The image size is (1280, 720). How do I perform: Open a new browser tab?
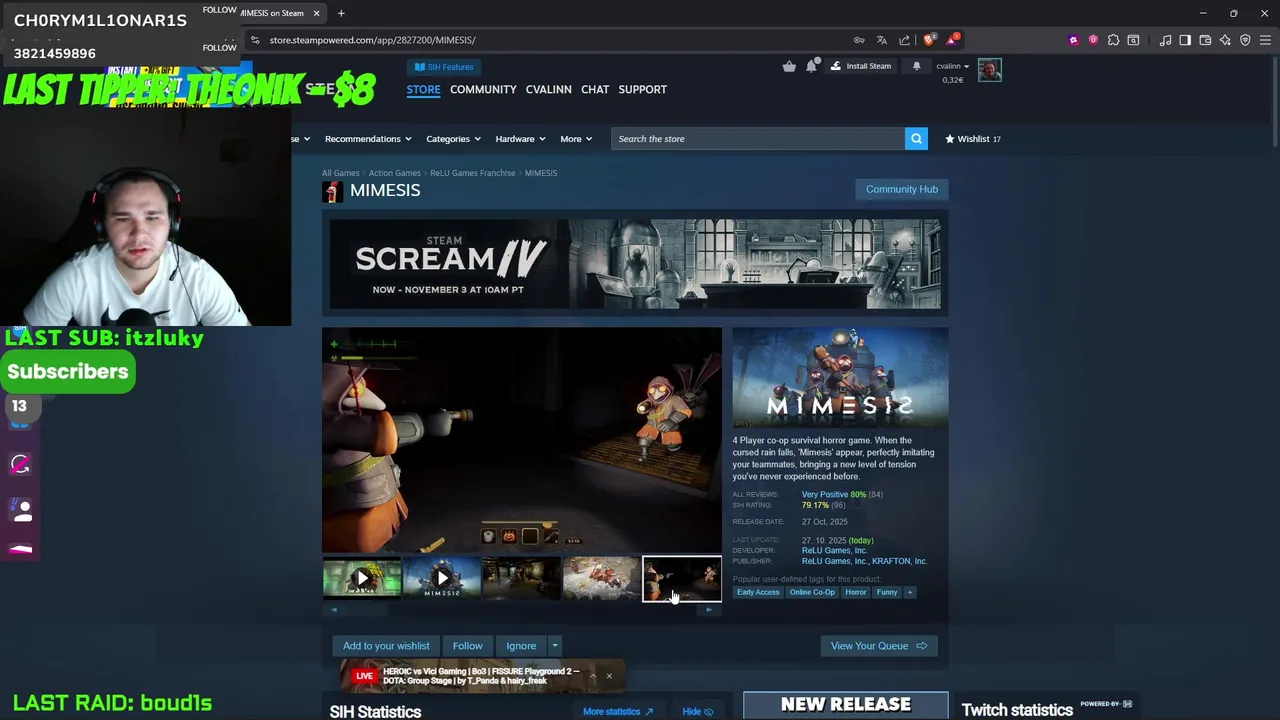[341, 13]
